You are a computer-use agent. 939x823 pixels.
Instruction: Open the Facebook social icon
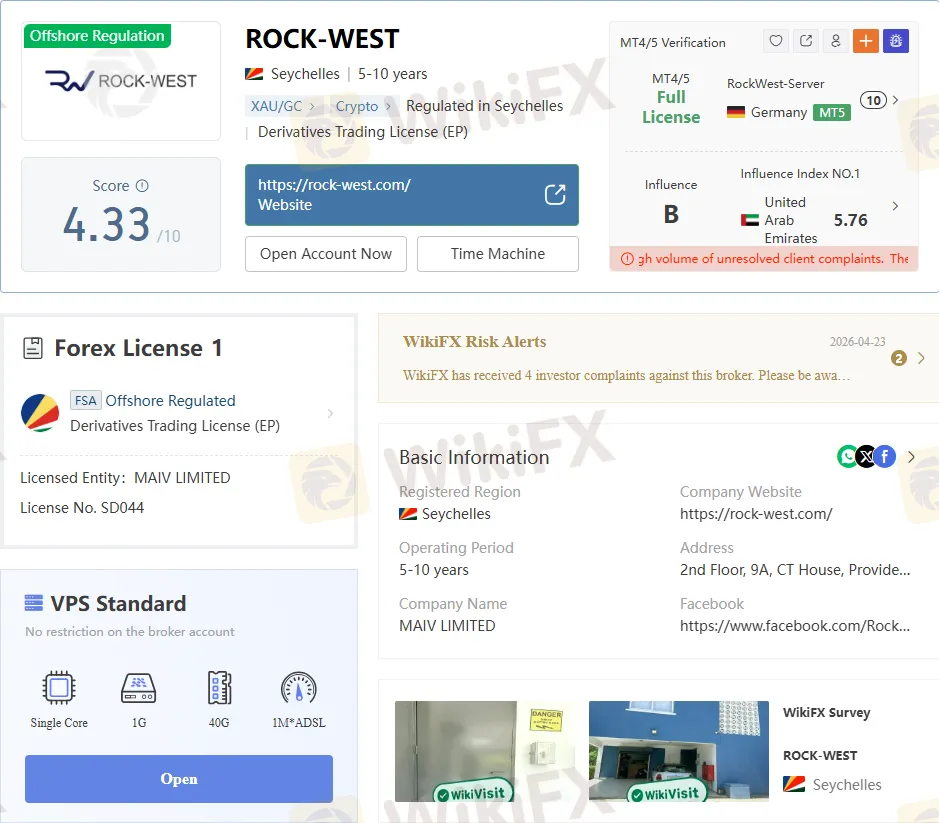pyautogui.click(x=884, y=457)
